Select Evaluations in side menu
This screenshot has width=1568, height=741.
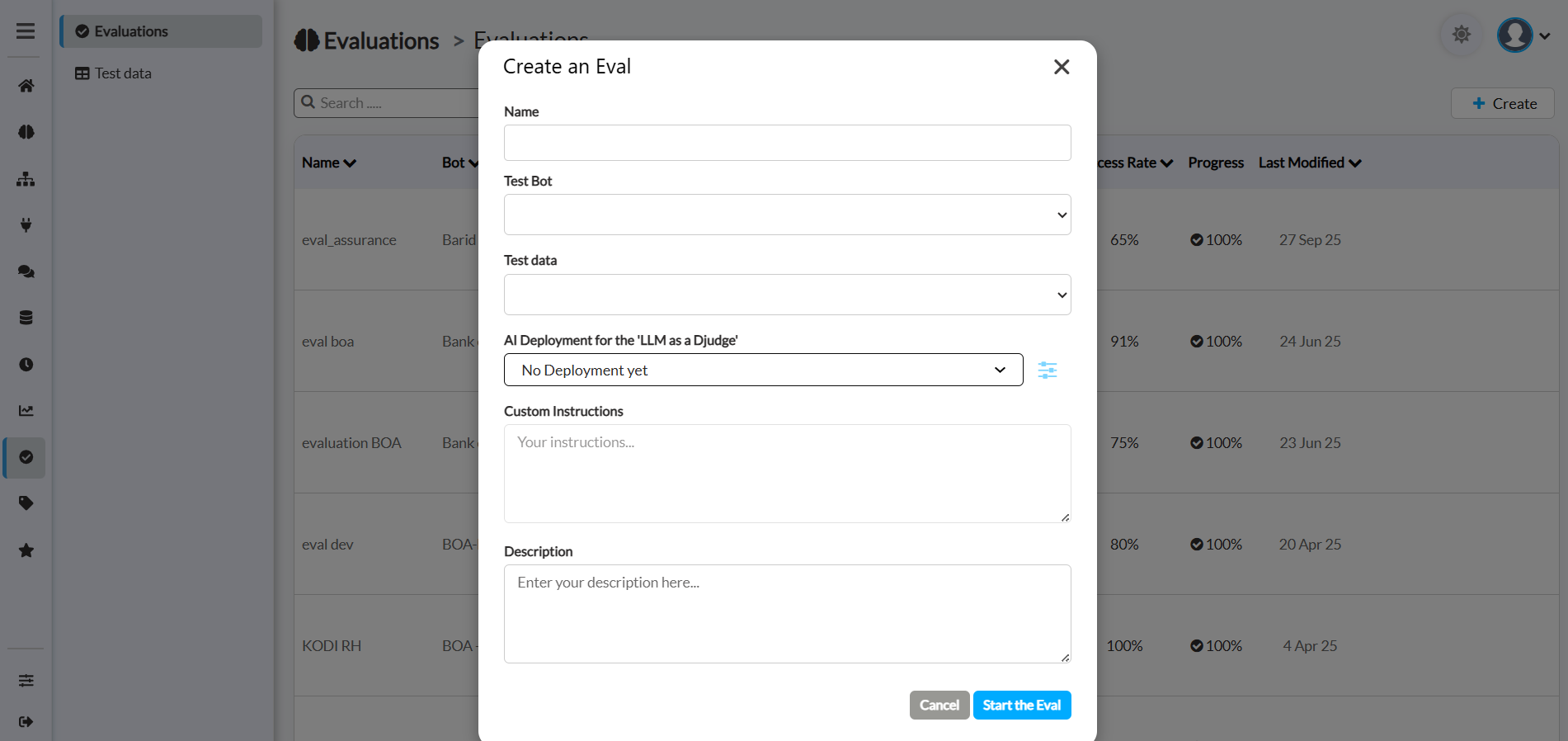130,31
